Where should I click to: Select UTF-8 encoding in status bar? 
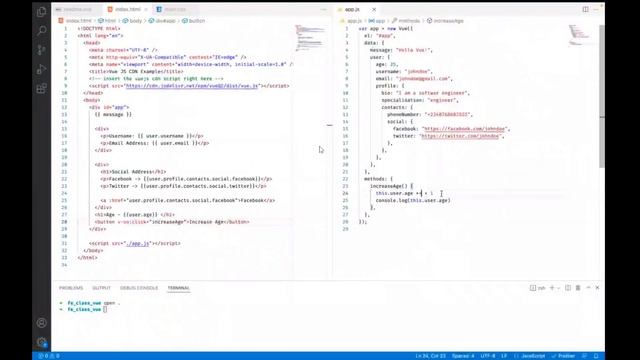click(488, 356)
